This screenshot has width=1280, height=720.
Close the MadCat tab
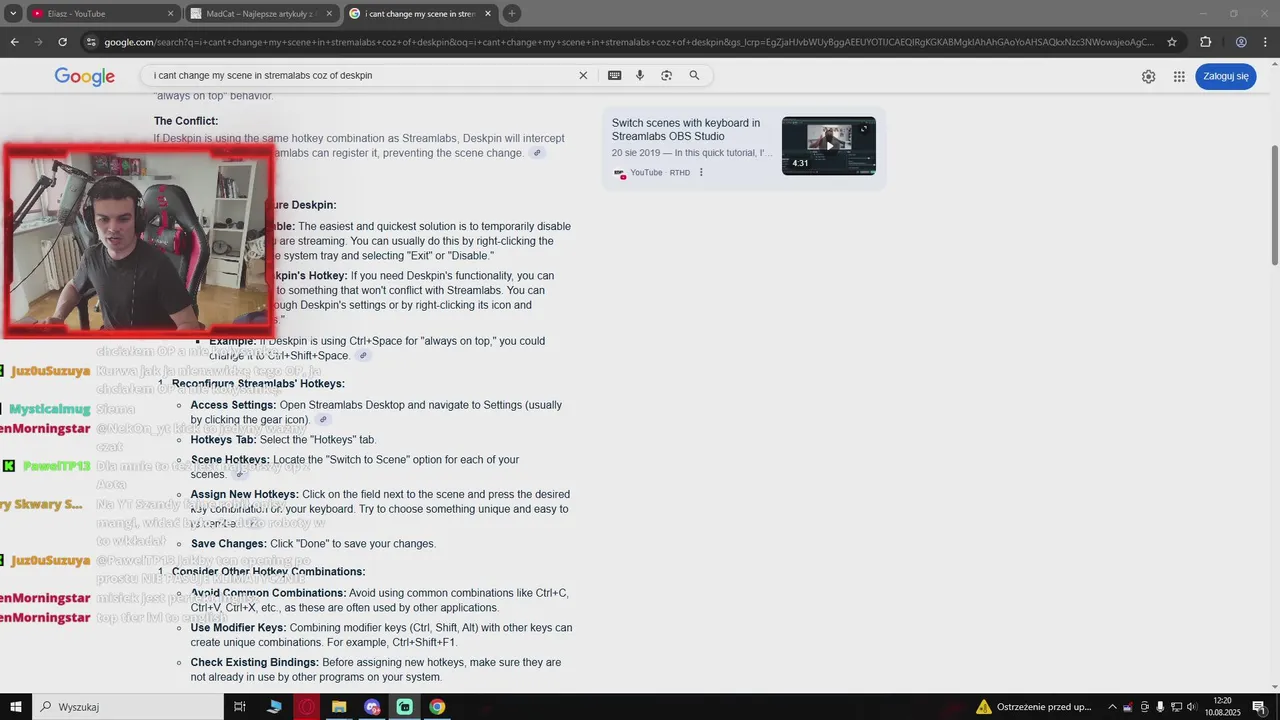(329, 14)
